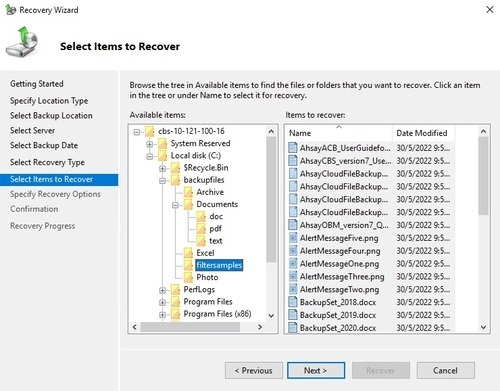Screen dimensions: 500x391
Task: Click the Local disk (C:) folder icon
Action: click(162, 156)
